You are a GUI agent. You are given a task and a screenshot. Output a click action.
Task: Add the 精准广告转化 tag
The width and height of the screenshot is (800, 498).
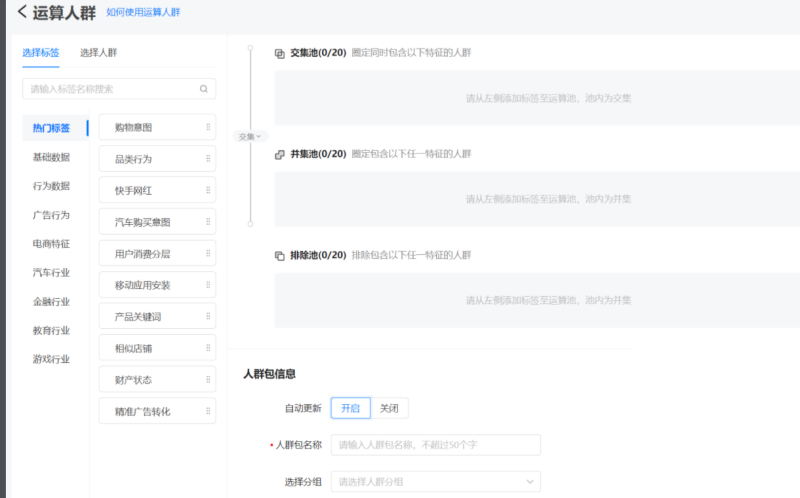click(157, 411)
